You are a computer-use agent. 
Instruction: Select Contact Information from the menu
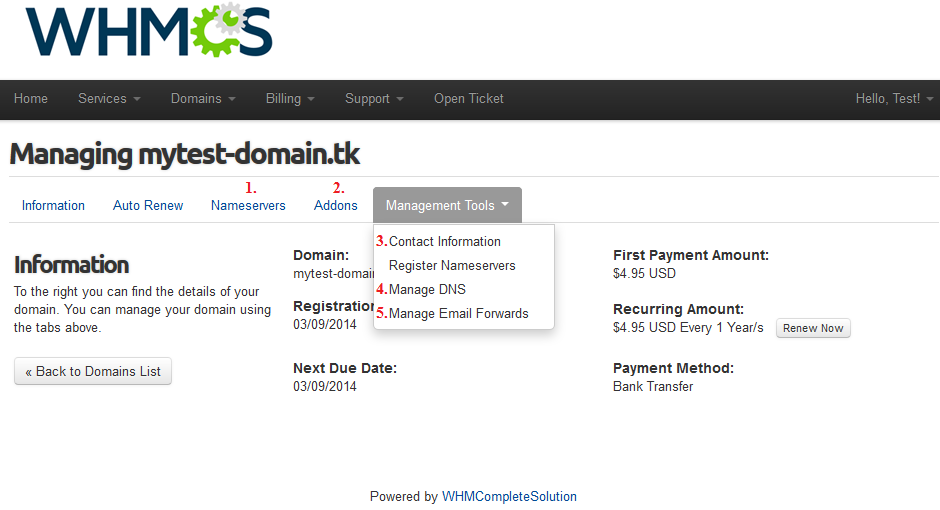(445, 242)
